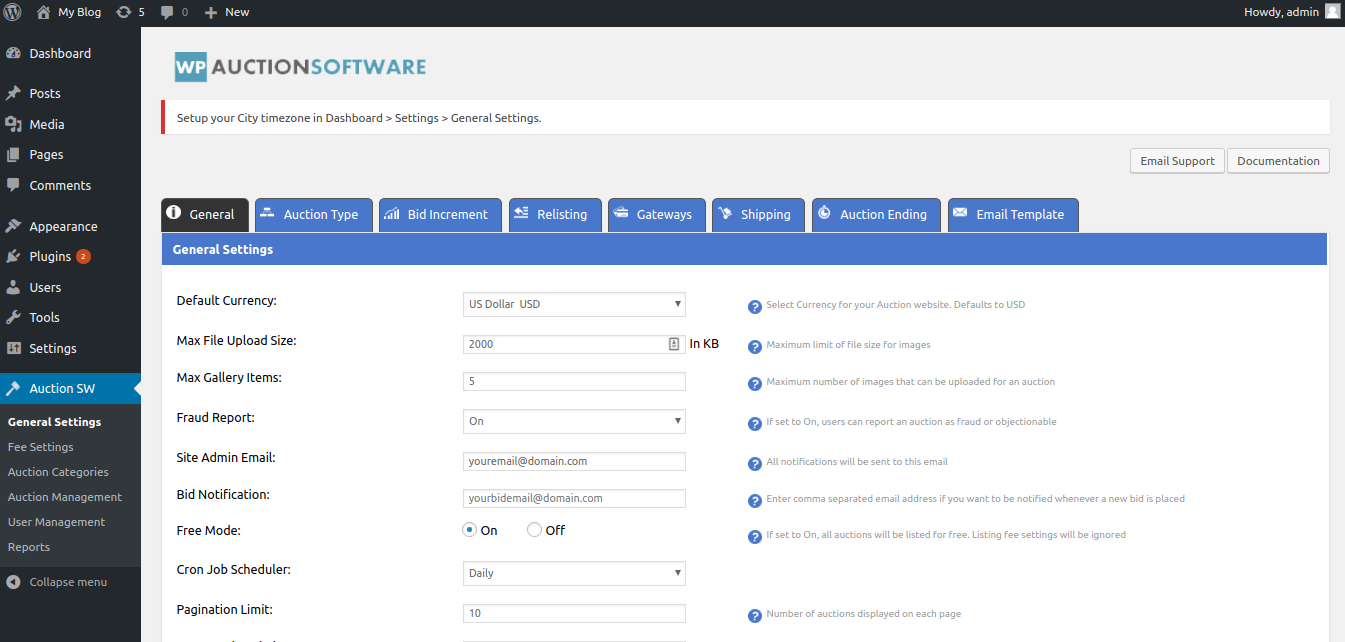Click the plus New content icon

211,12
